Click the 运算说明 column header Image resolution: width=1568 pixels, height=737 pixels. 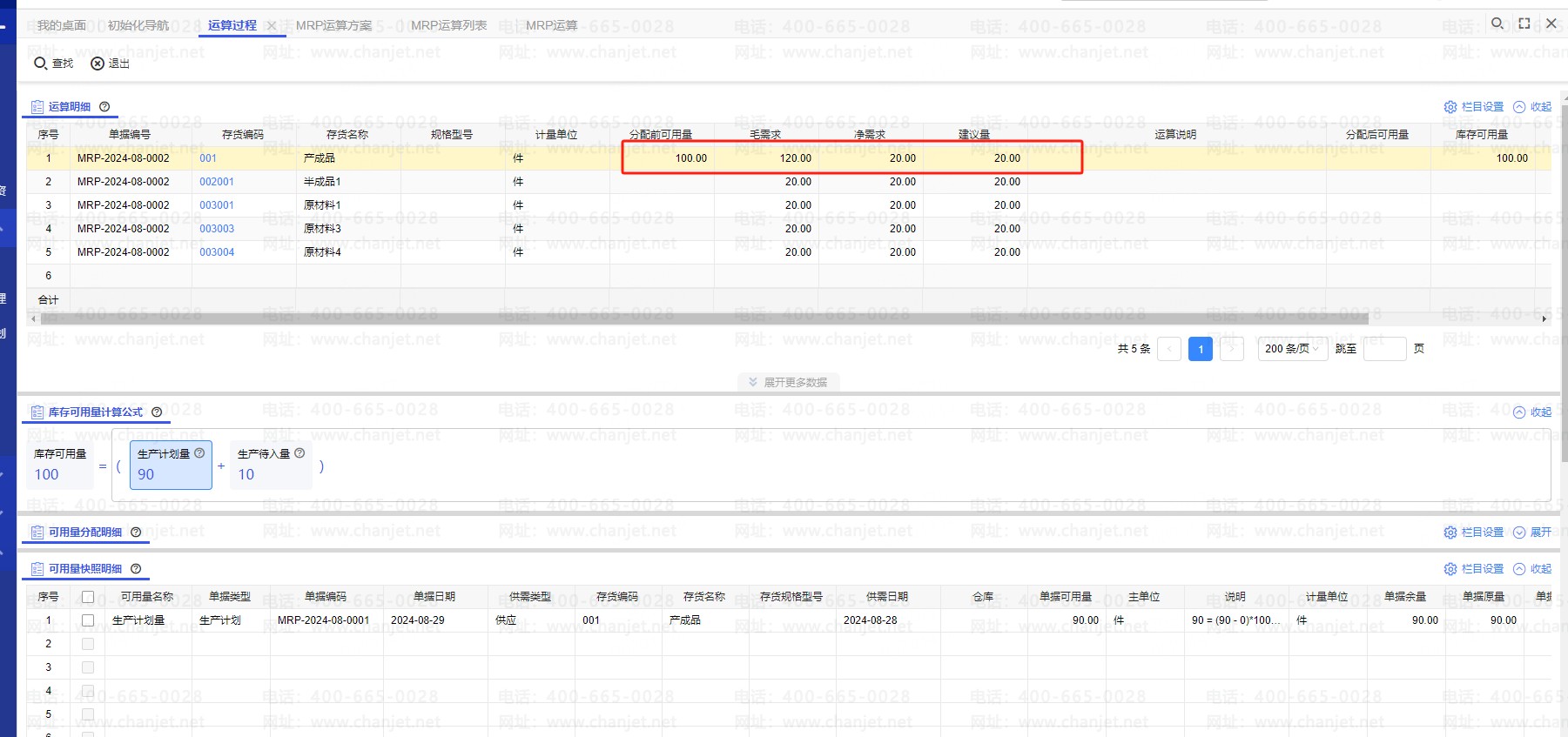coord(1176,134)
